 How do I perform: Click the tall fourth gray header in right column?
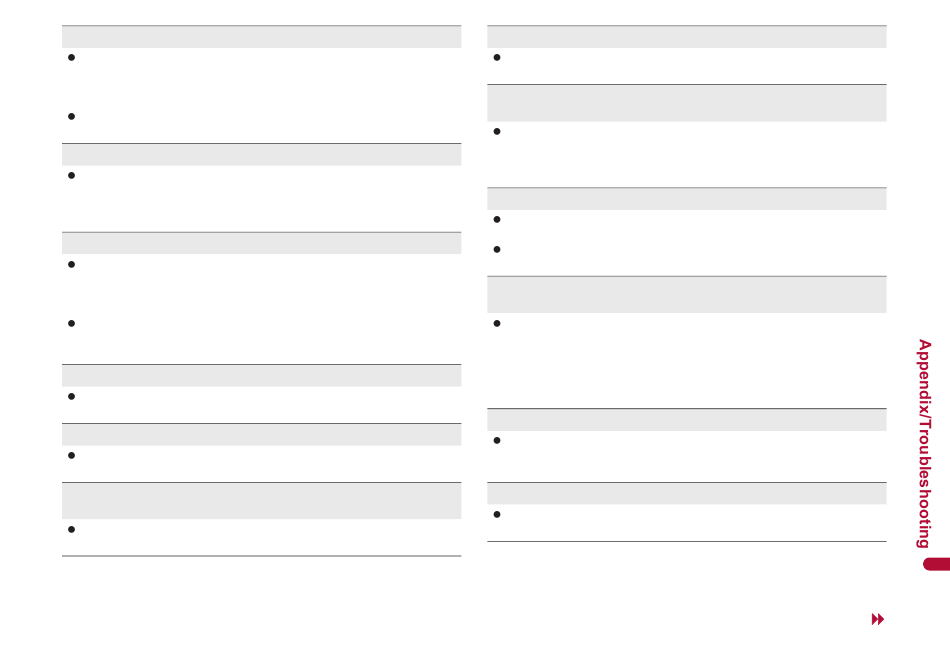pos(686,295)
